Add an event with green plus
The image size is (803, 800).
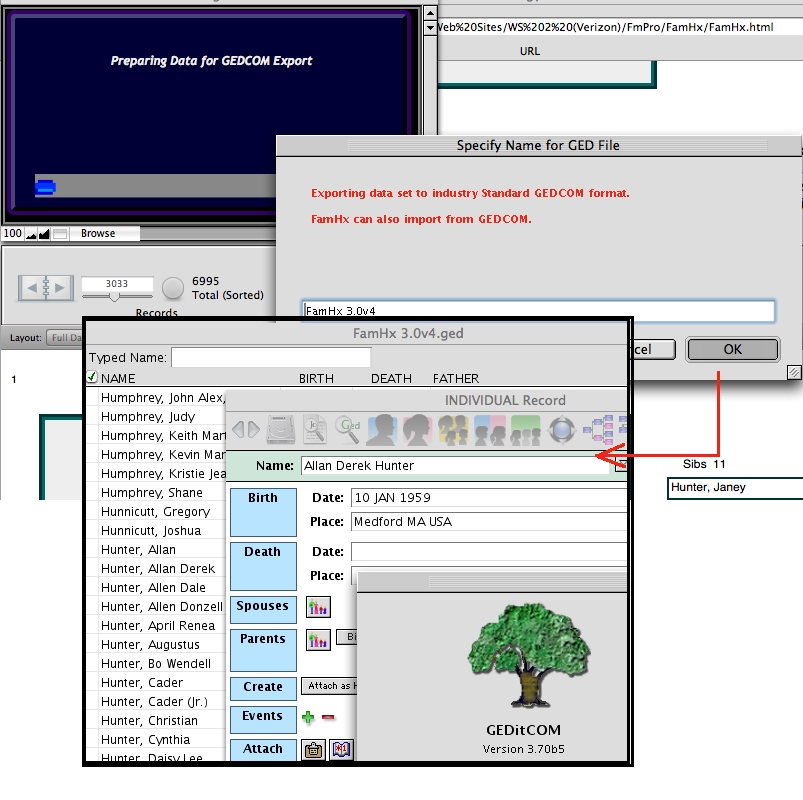(308, 717)
